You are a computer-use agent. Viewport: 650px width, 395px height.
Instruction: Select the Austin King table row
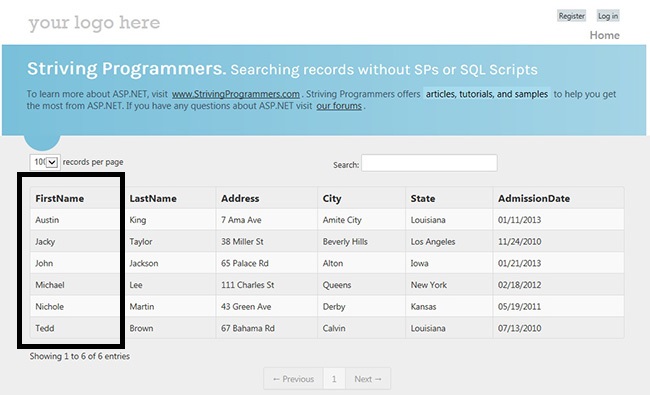pyautogui.click(x=327, y=220)
